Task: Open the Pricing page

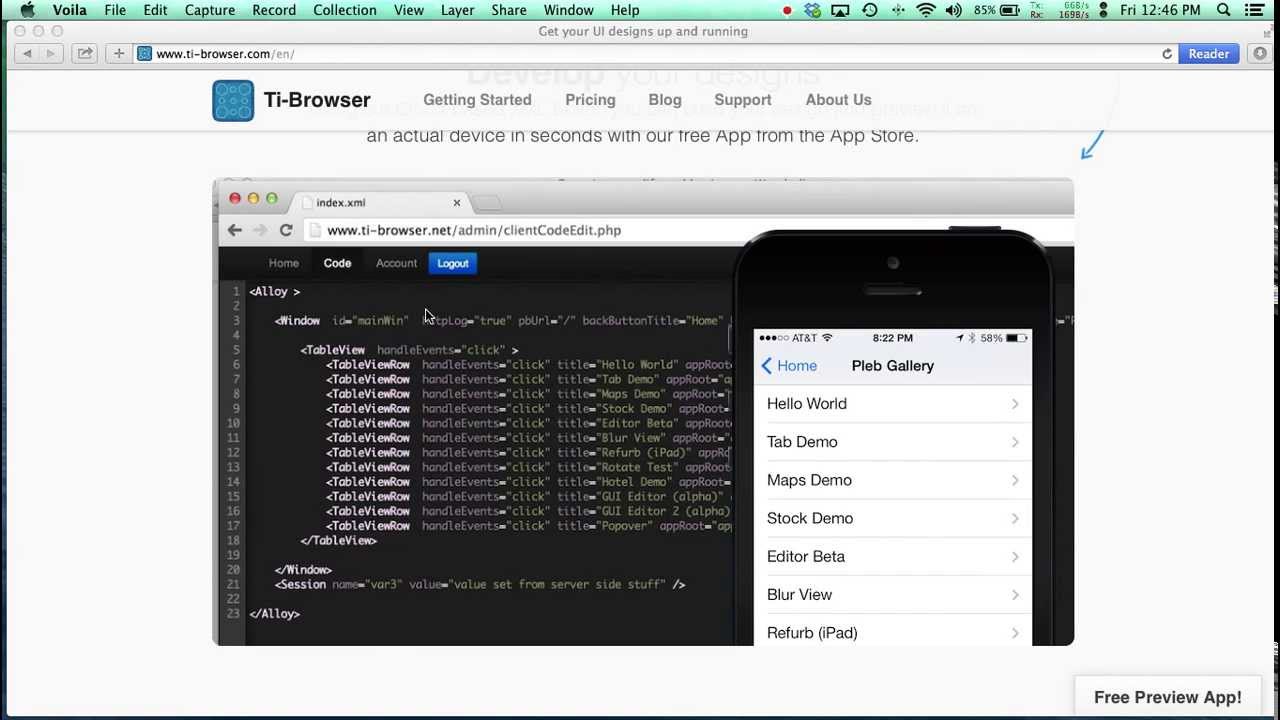Action: (590, 100)
